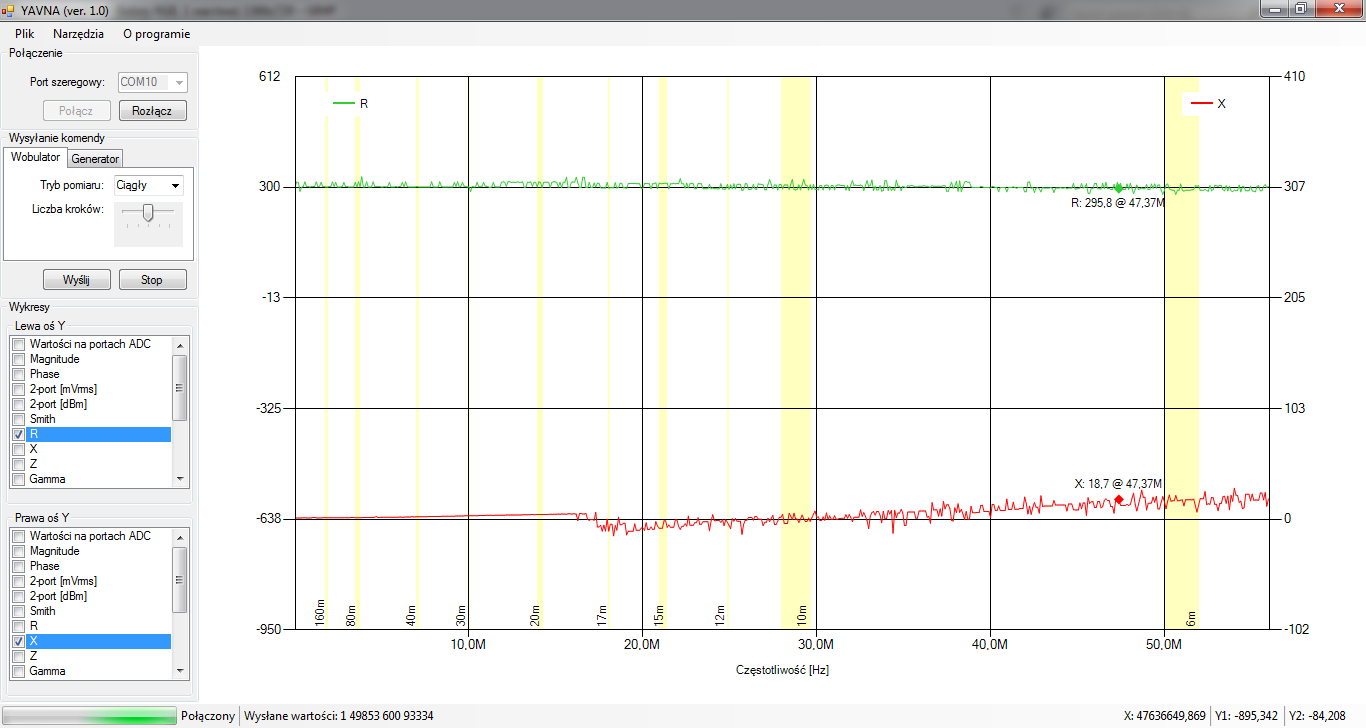Enable Magnitude checkbox in Lewa oś Y list
The image size is (1366, 728).
[19, 359]
